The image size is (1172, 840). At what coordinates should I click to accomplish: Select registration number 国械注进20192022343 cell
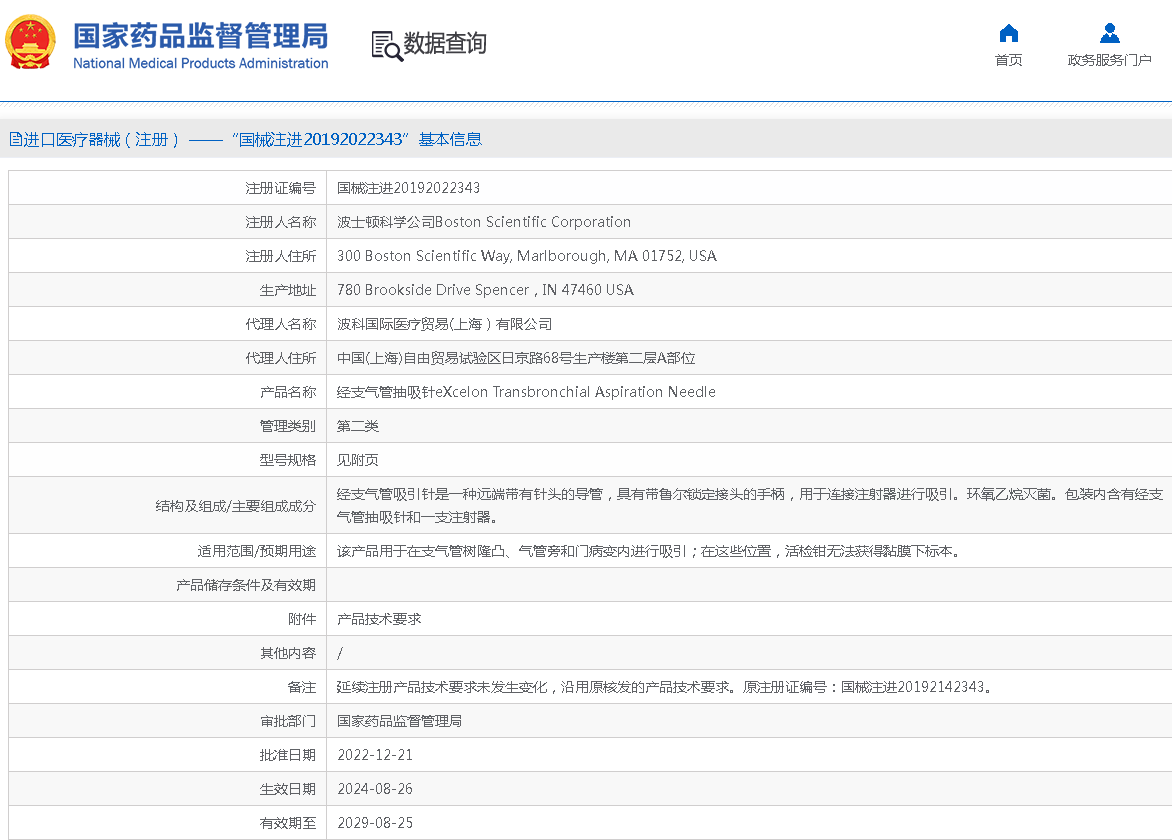tap(408, 188)
